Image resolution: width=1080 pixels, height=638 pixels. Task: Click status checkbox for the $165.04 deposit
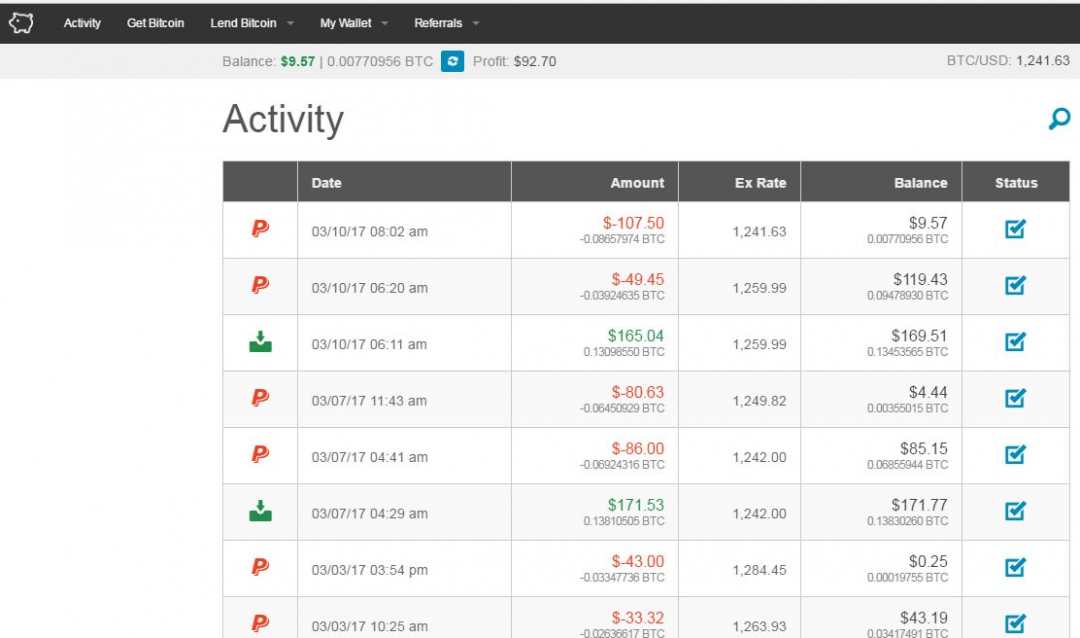coord(1015,343)
